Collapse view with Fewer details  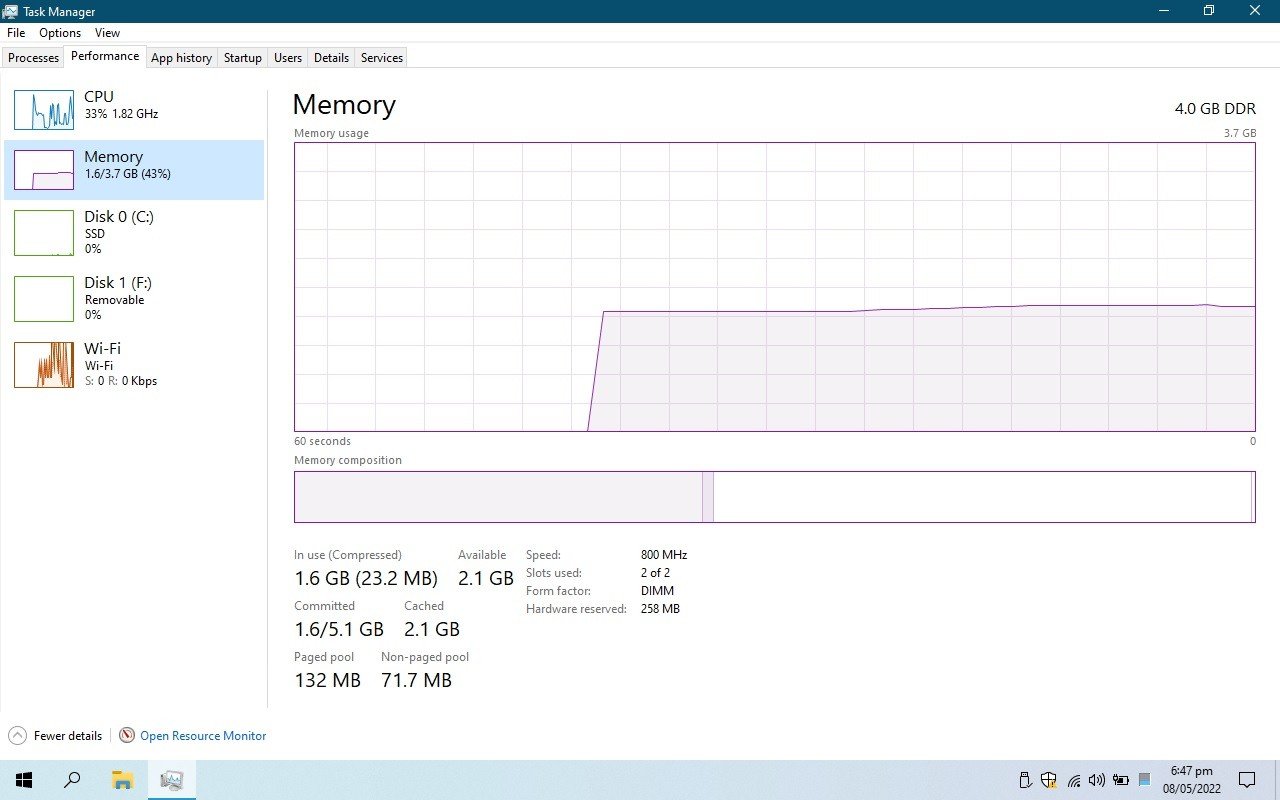click(x=56, y=735)
